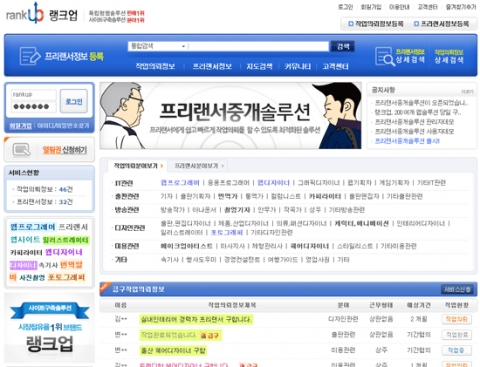This screenshot has height=367, width=480.
Task: Click the freelancer registration document-pencil icon
Action: (29, 56)
